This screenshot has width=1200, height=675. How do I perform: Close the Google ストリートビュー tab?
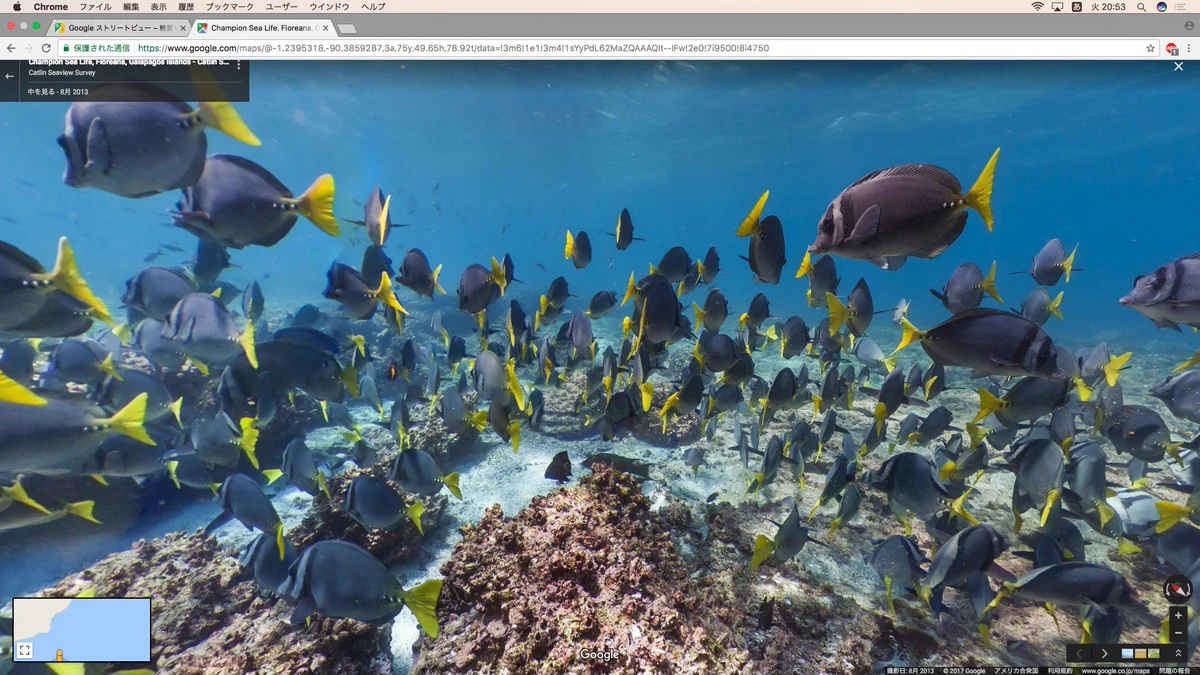click(182, 28)
